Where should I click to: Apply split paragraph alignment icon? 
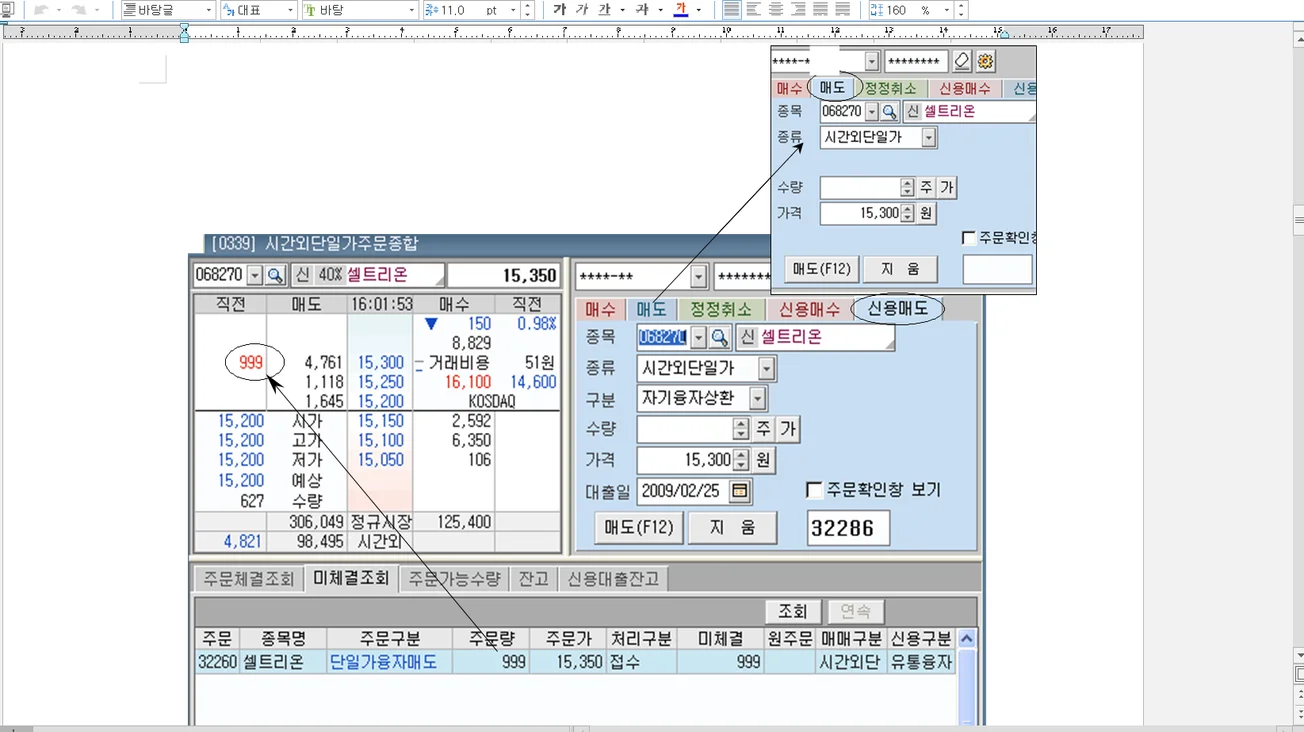(842, 10)
